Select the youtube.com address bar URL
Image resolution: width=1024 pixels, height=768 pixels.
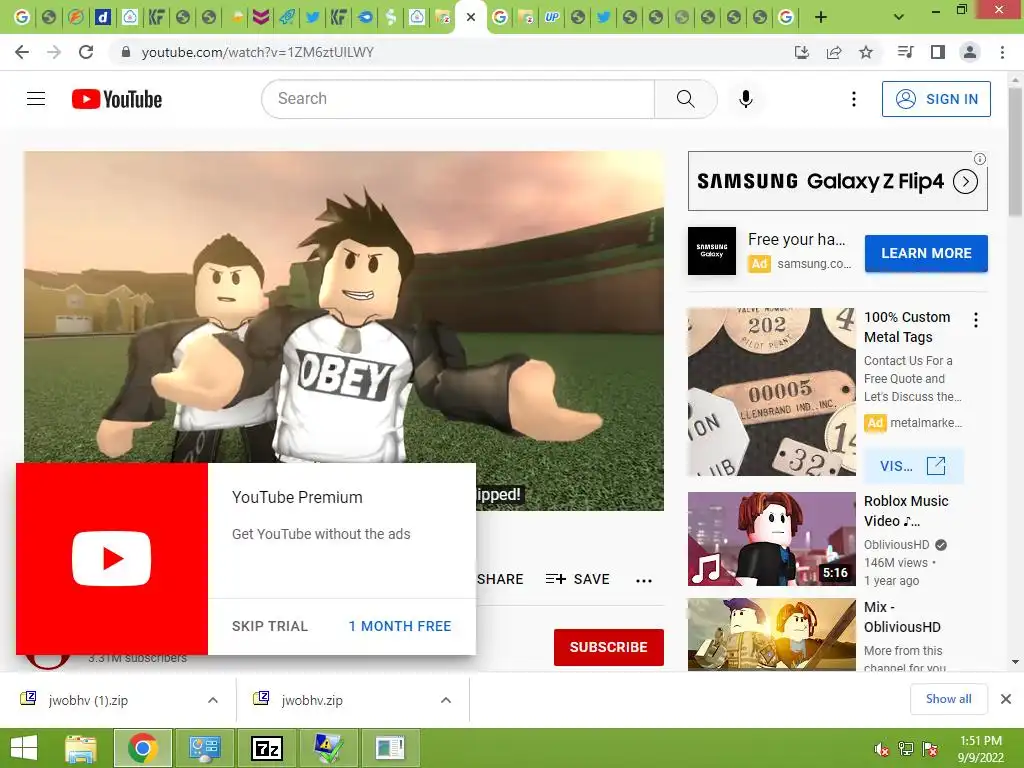coord(258,52)
